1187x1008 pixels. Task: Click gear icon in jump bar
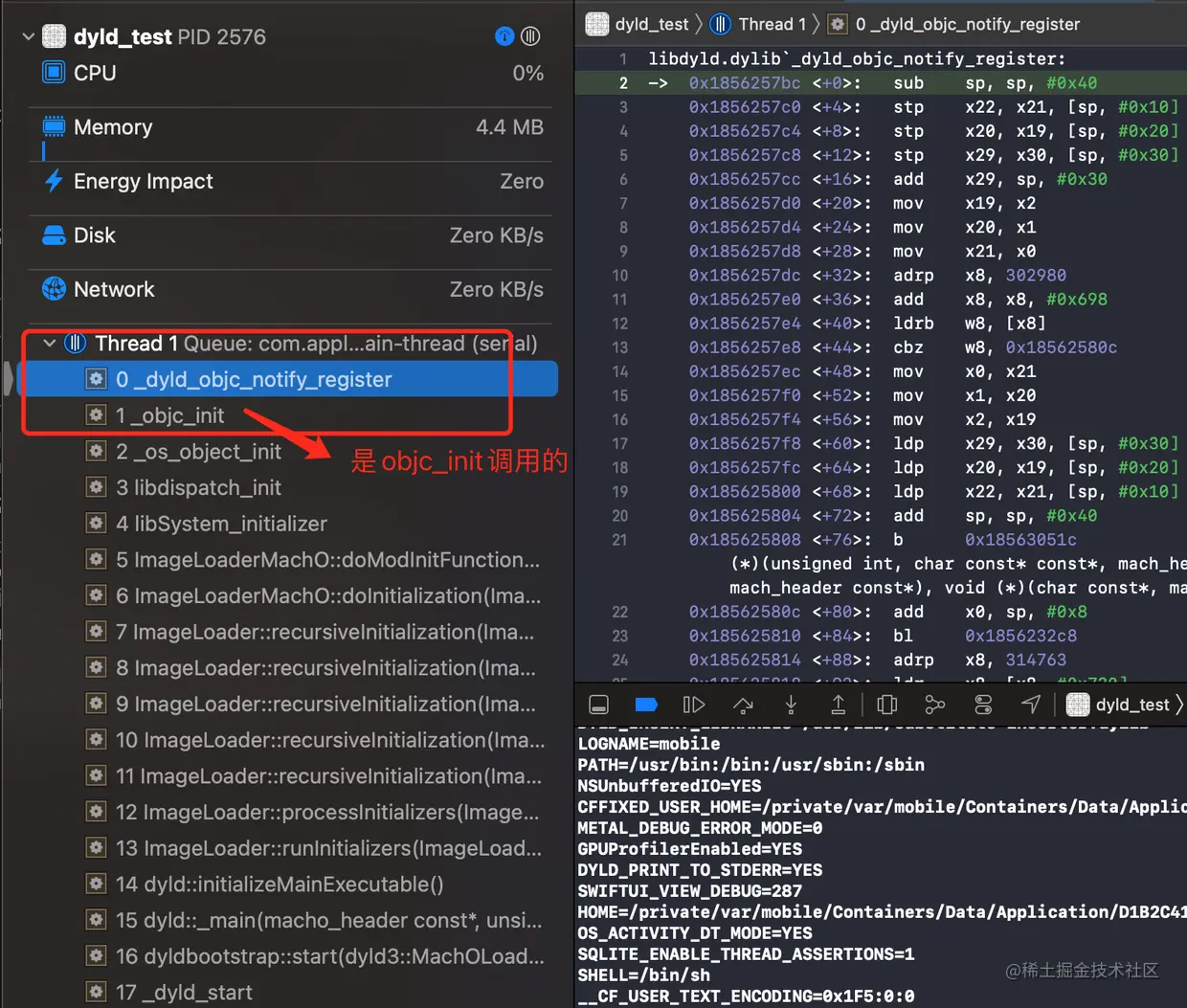[838, 24]
